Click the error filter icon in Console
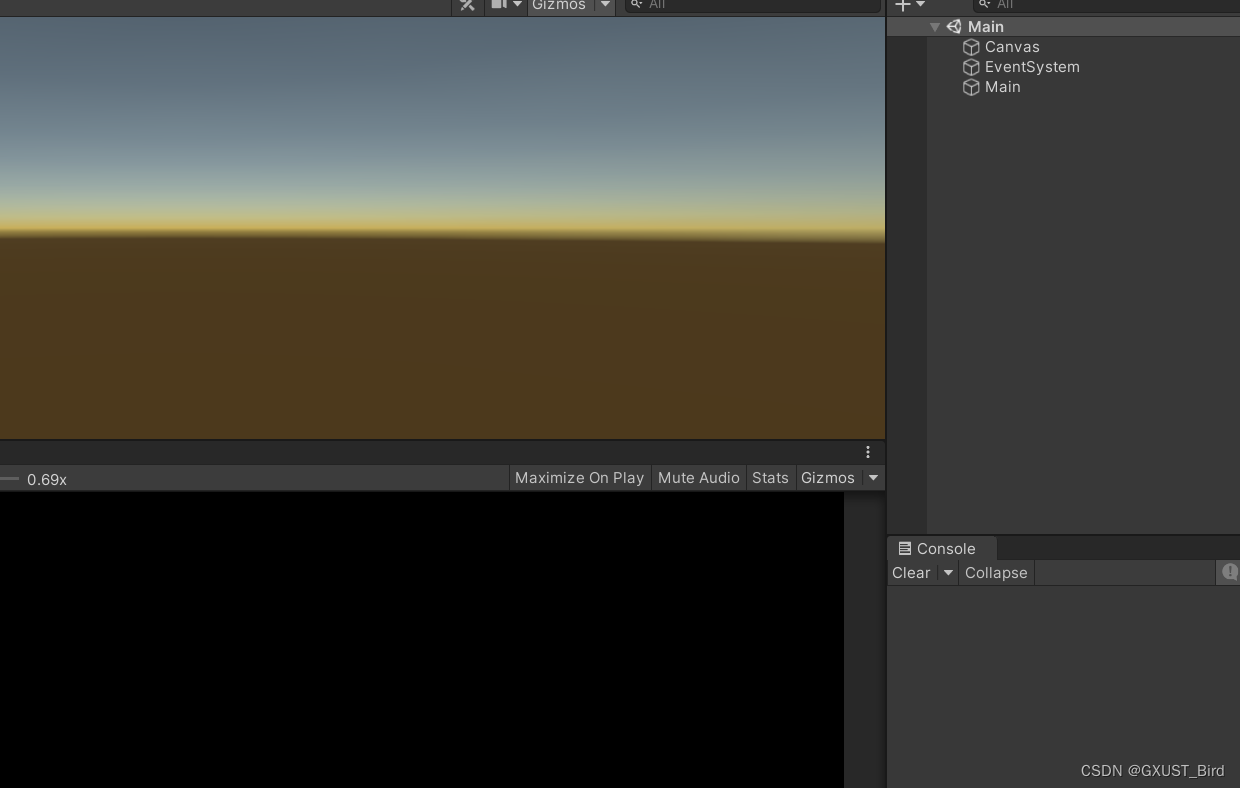Screen dimensions: 1240x788 pos(1229,572)
